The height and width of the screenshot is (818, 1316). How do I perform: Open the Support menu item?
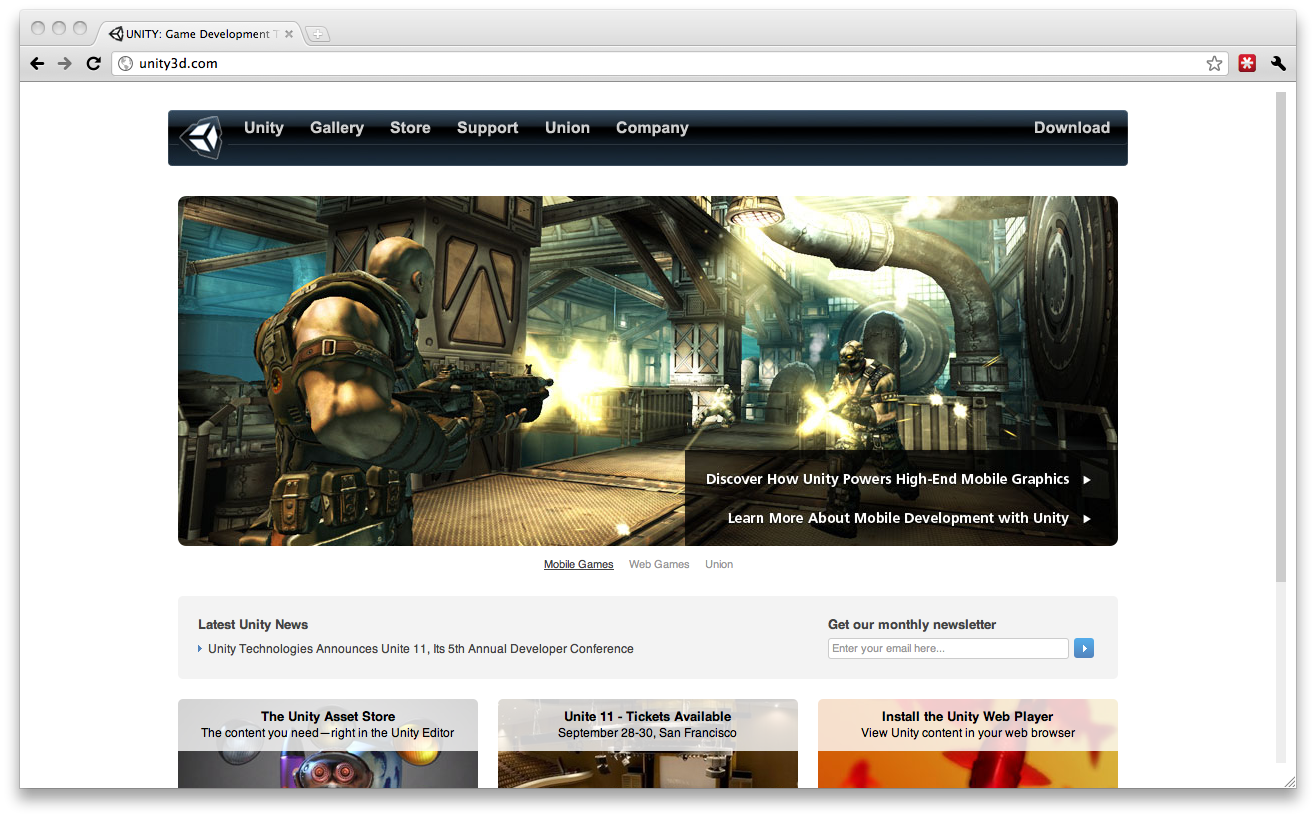tap(488, 128)
